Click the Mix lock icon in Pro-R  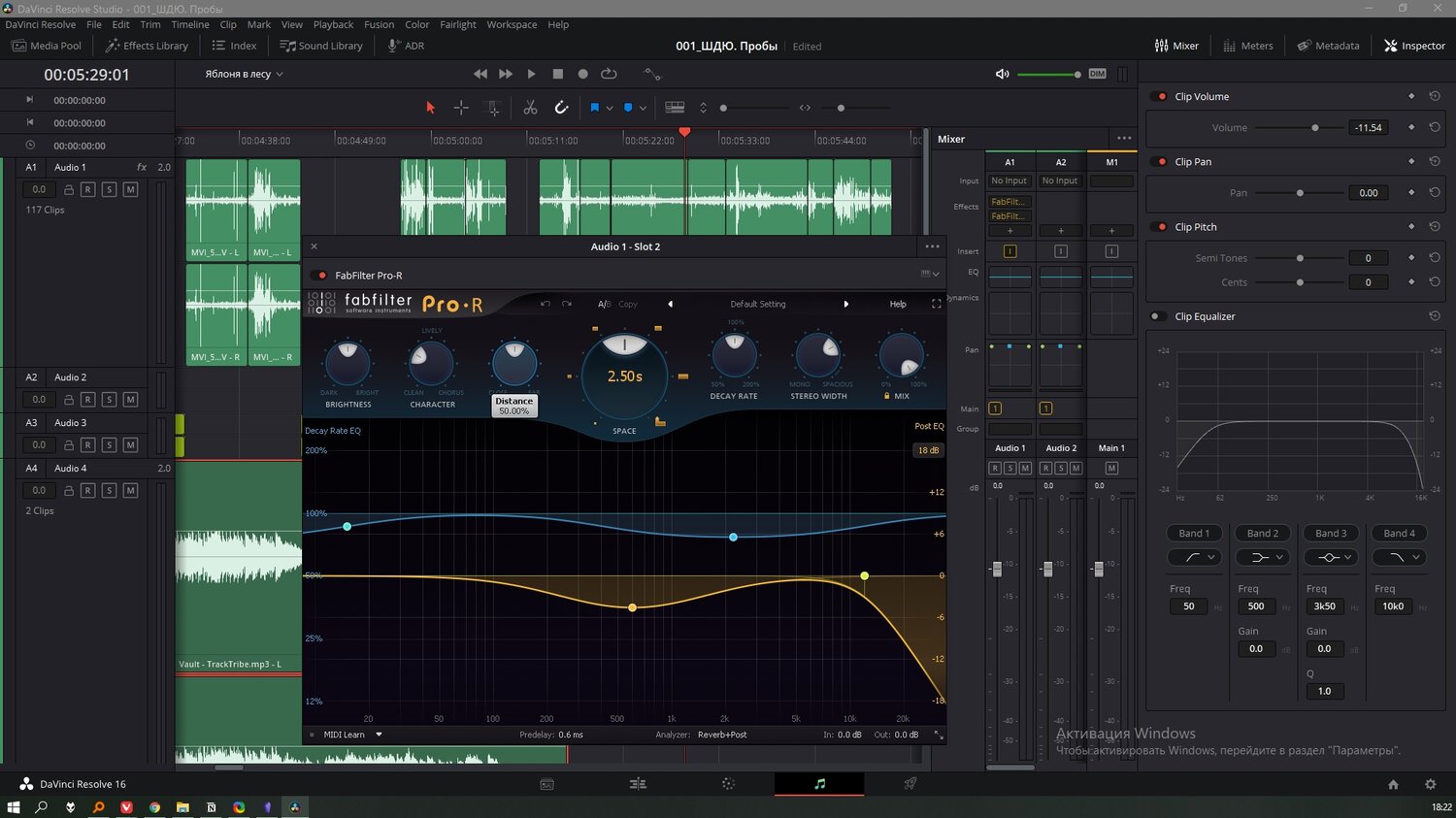click(886, 396)
